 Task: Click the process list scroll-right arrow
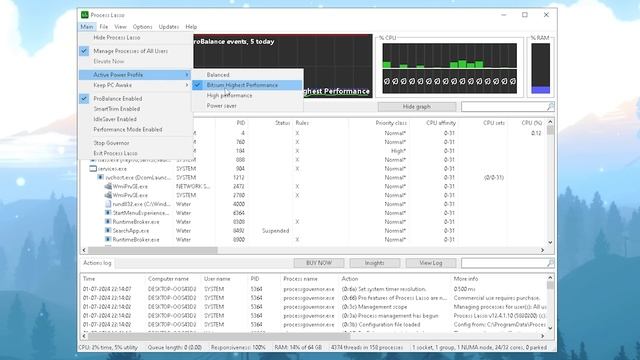pyautogui.click(x=542, y=250)
